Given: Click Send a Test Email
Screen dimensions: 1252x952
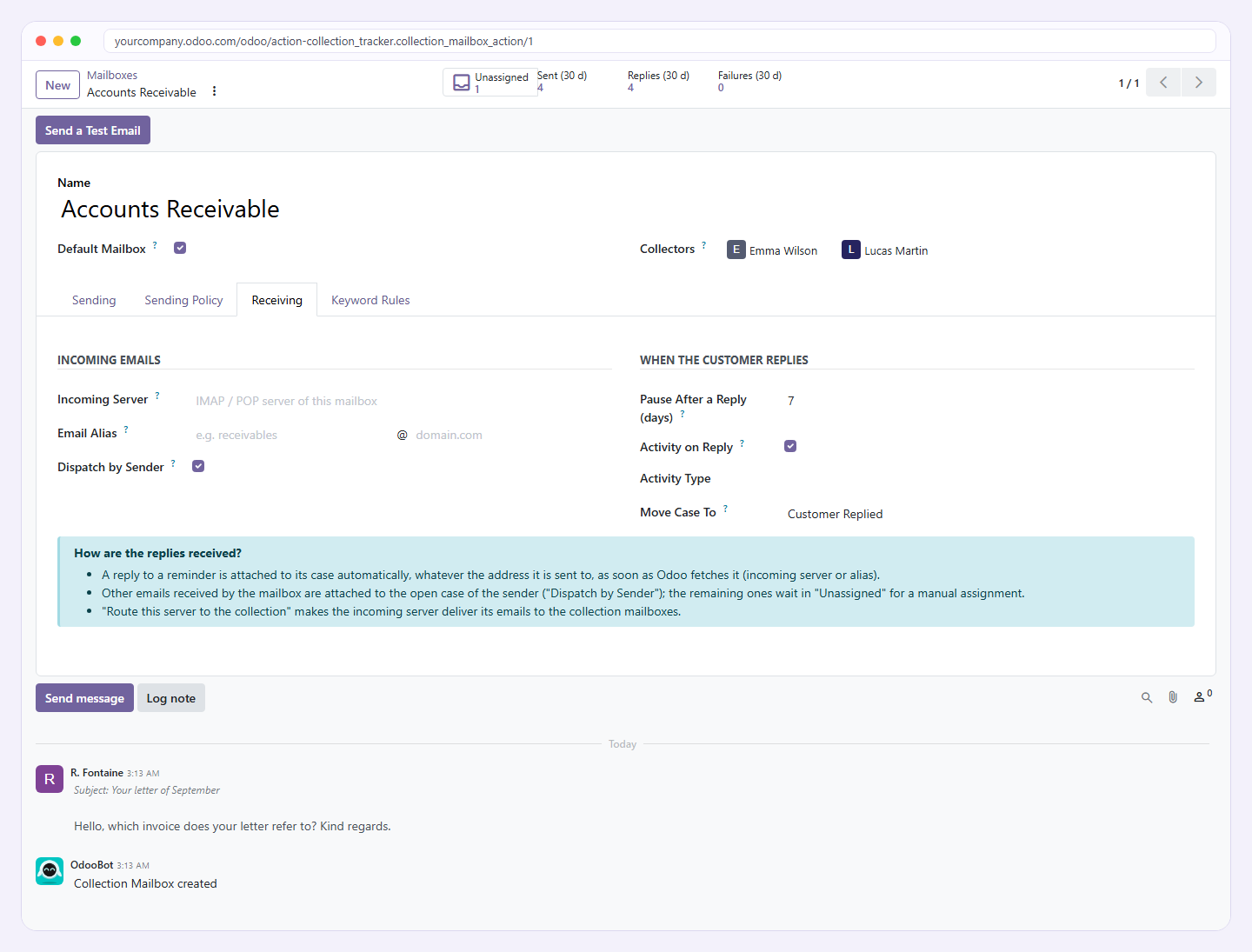Looking at the screenshot, I should coord(93,130).
